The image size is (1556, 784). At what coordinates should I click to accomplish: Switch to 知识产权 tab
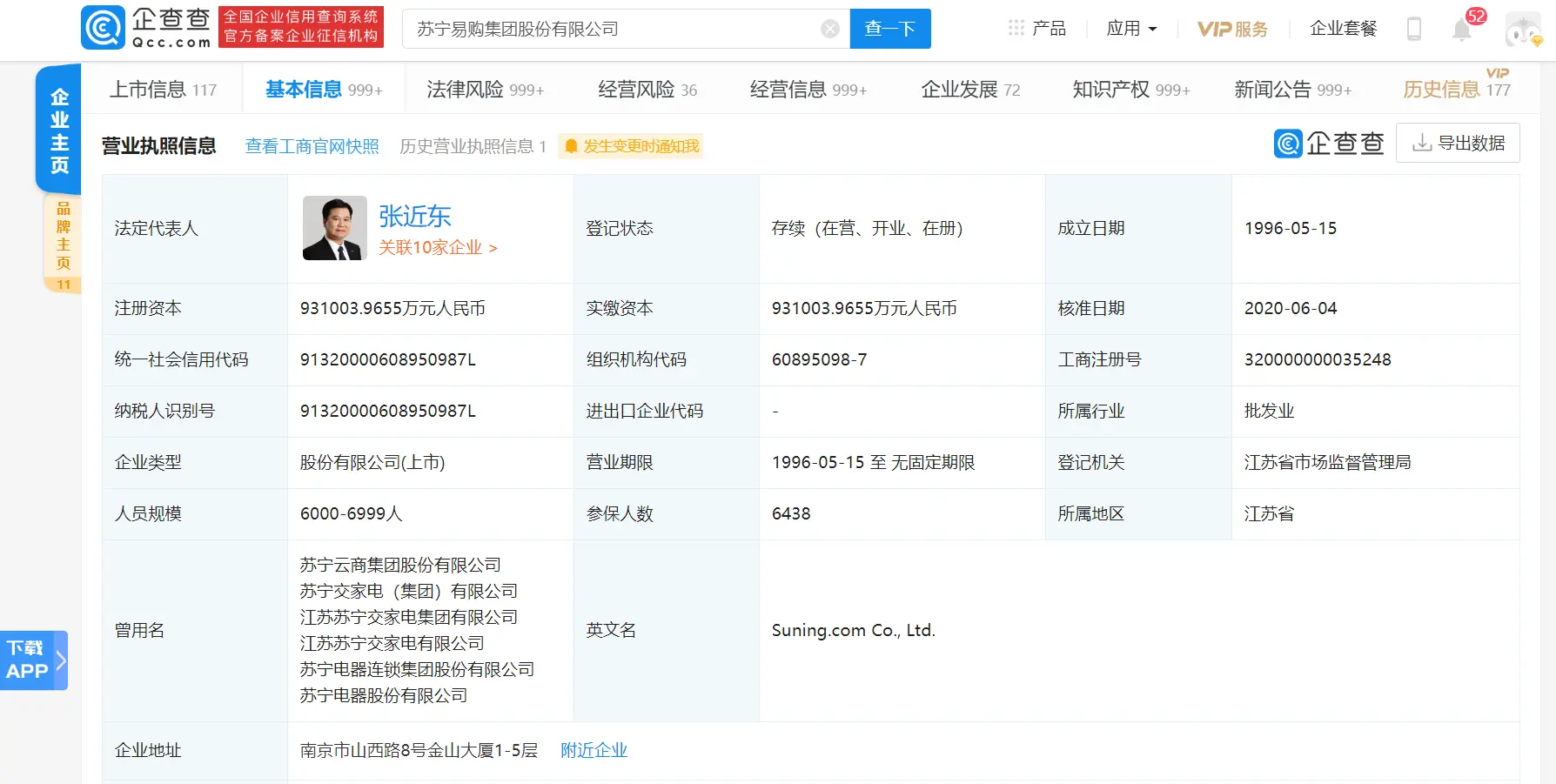click(x=1131, y=90)
